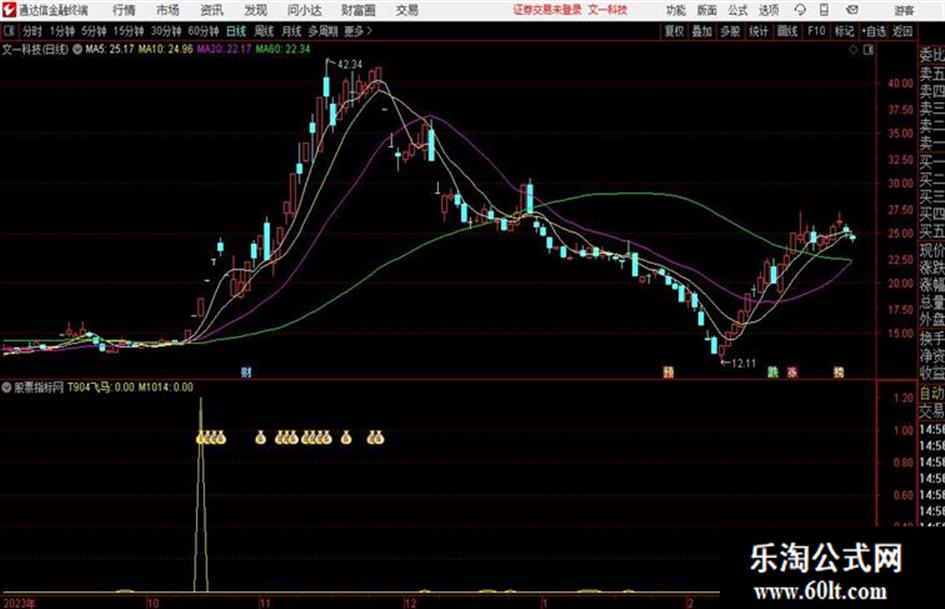
Task: Open the 行情 menu
Action: [124, 10]
